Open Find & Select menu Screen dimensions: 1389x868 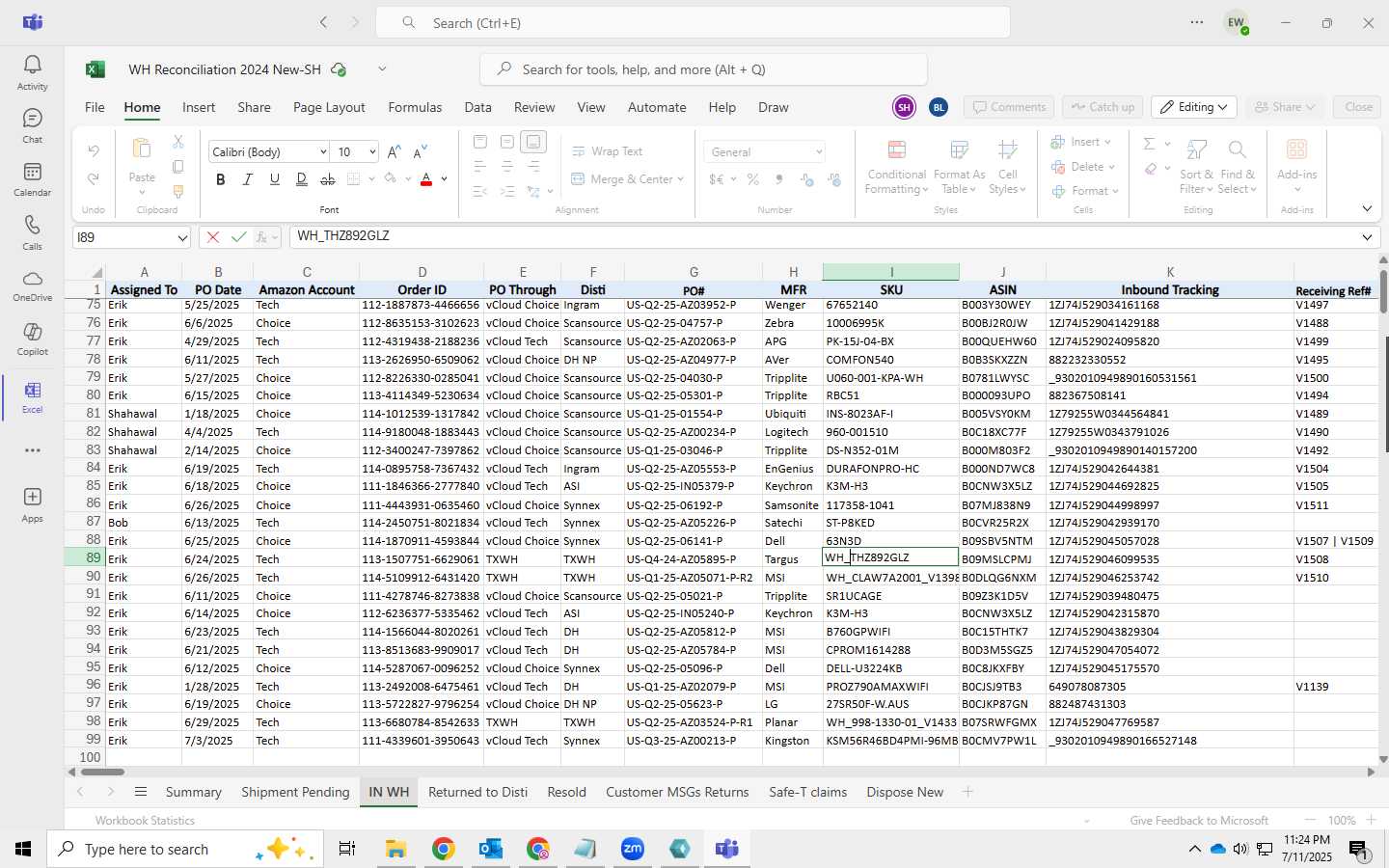click(1238, 167)
